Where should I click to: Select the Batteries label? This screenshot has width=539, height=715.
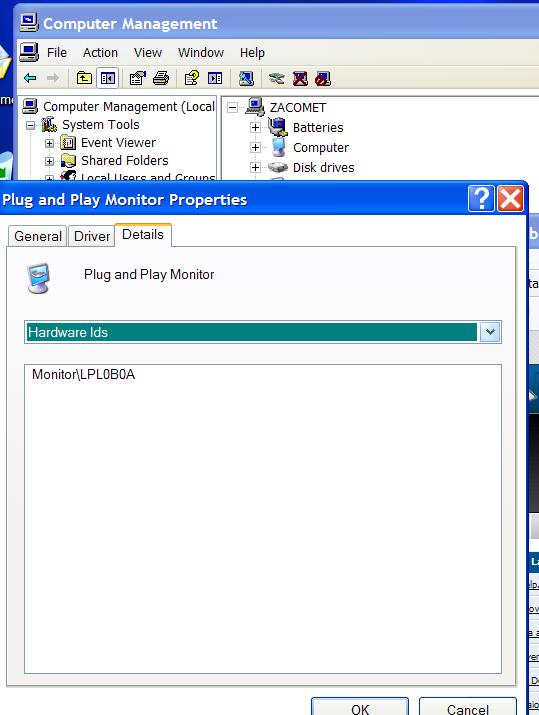point(318,127)
